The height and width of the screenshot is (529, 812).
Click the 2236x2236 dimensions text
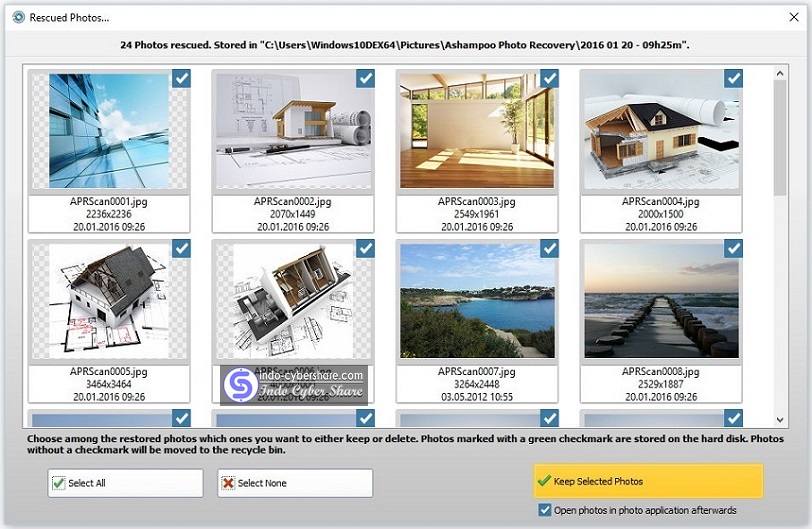tap(109, 214)
